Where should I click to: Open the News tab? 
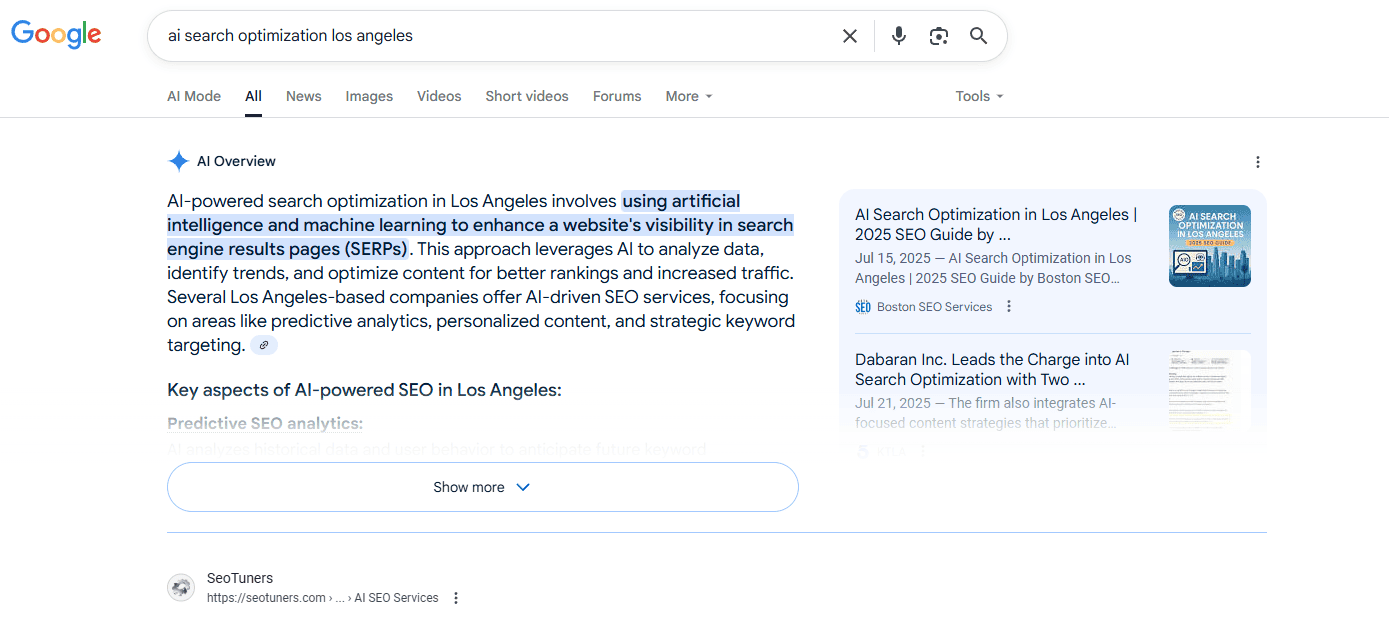[304, 96]
